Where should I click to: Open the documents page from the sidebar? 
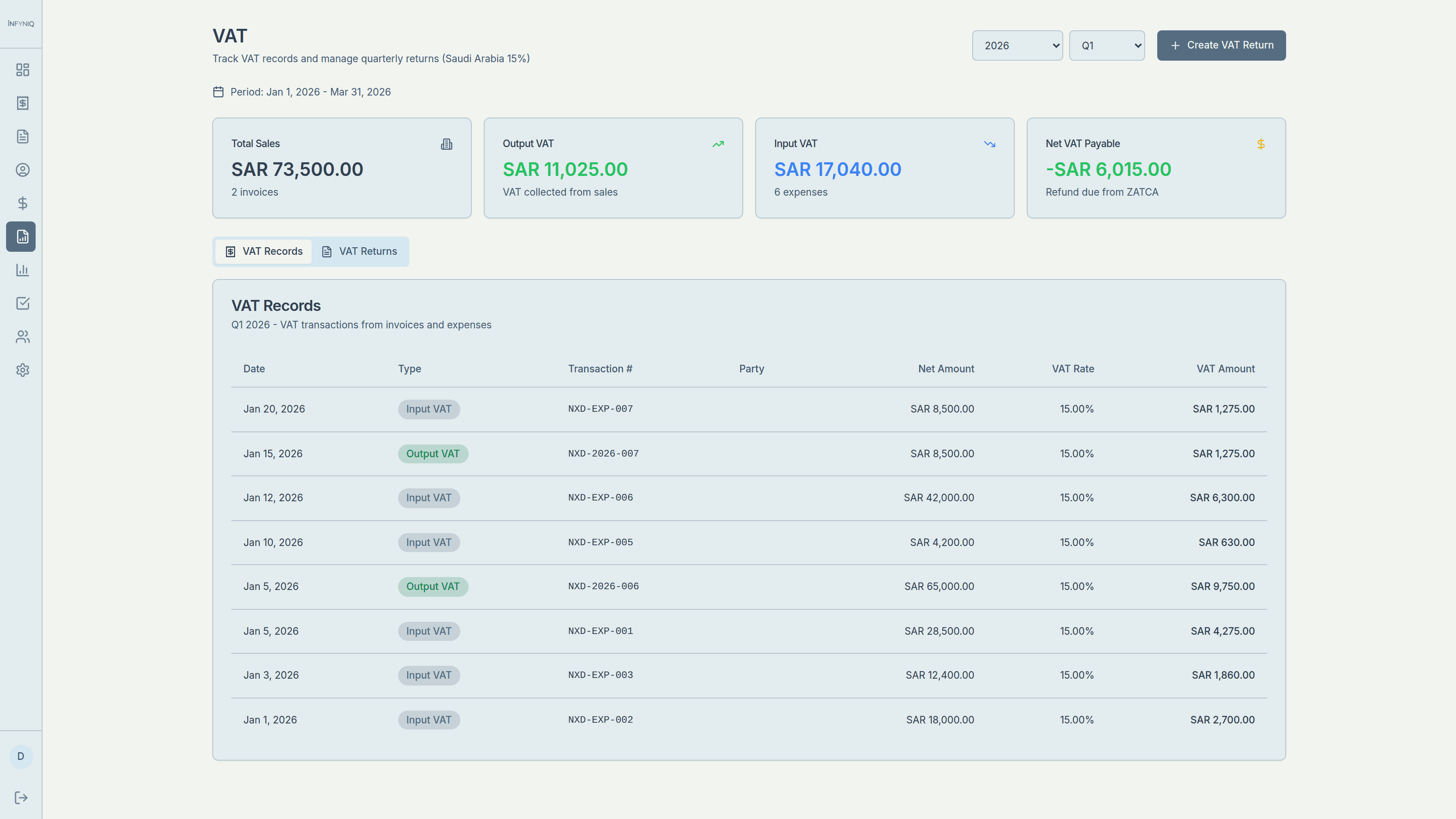pos(23,136)
